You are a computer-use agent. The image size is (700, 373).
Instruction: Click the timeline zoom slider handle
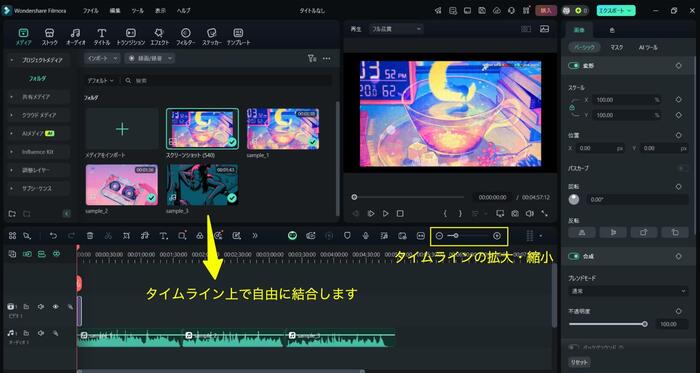click(455, 236)
